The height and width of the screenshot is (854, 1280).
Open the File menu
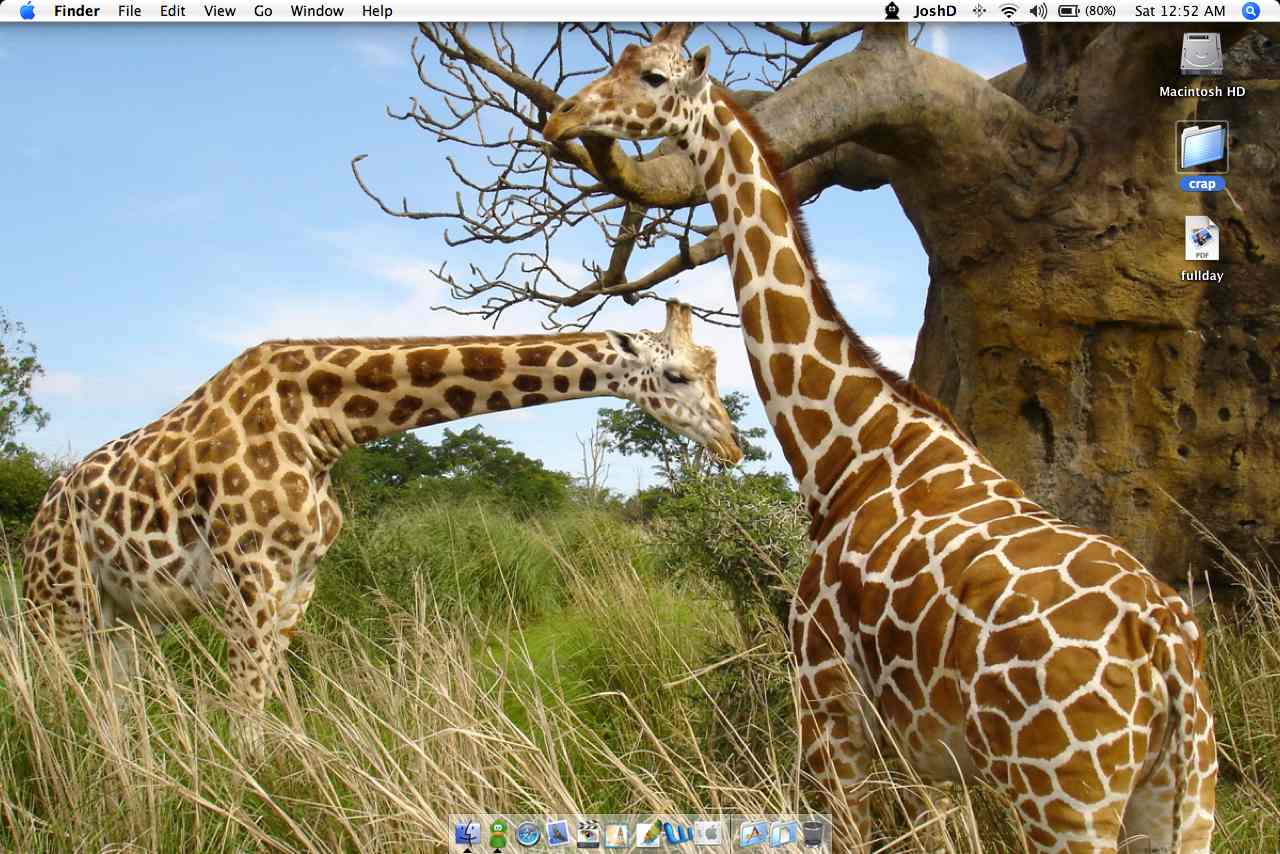pos(129,11)
